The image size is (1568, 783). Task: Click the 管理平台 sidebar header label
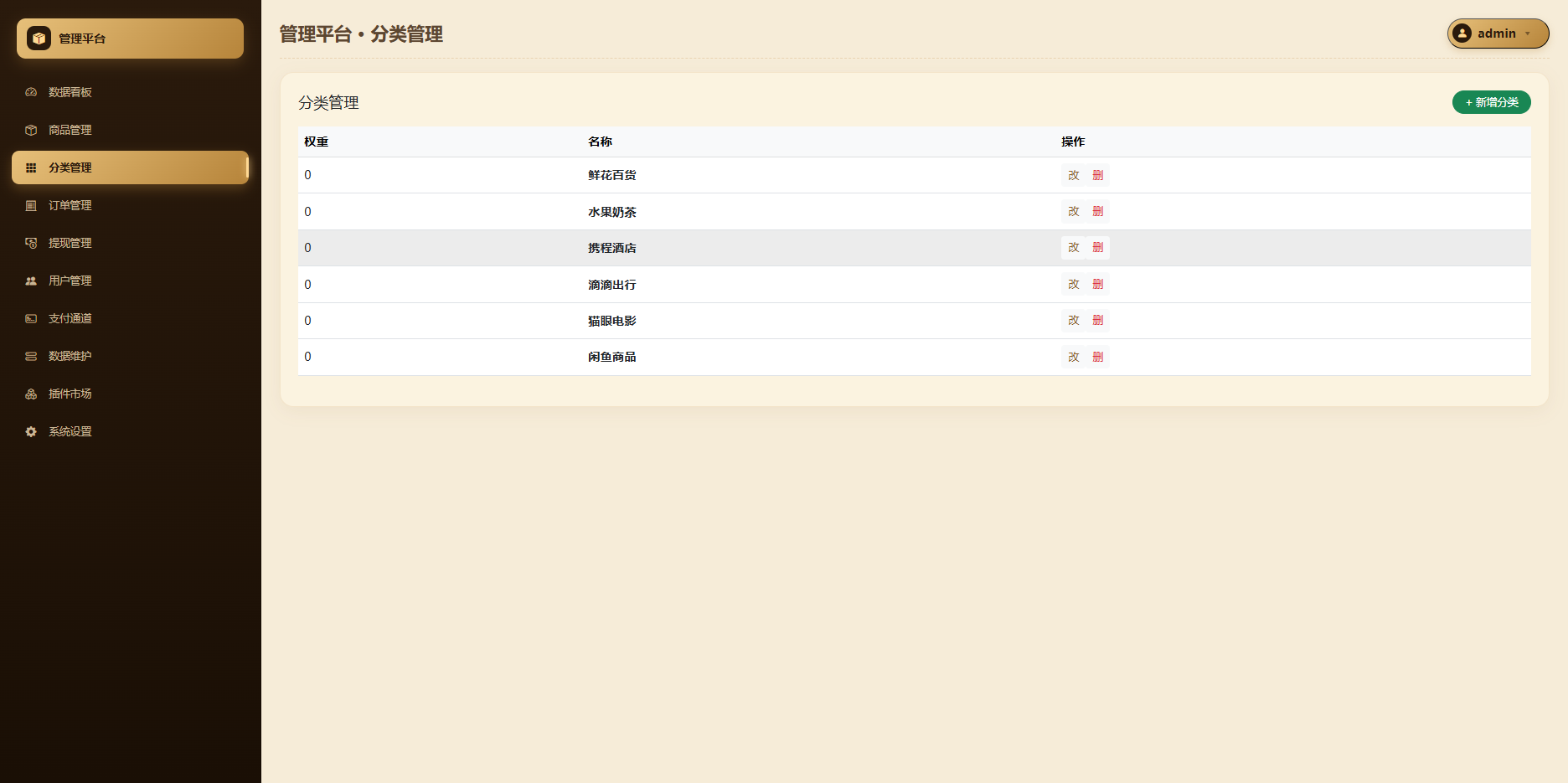pos(82,39)
